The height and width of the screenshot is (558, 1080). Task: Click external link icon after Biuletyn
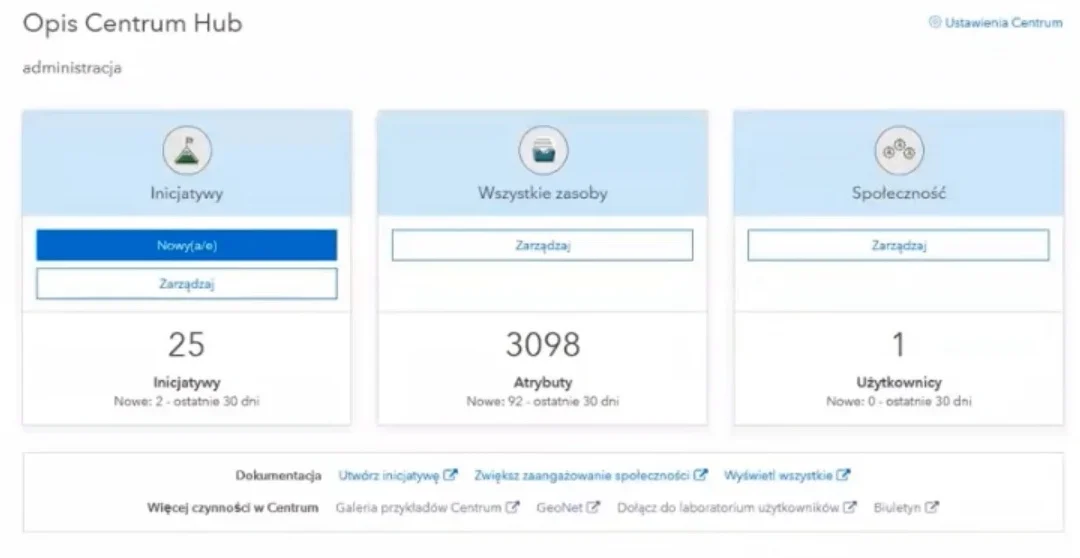pyautogui.click(x=932, y=508)
